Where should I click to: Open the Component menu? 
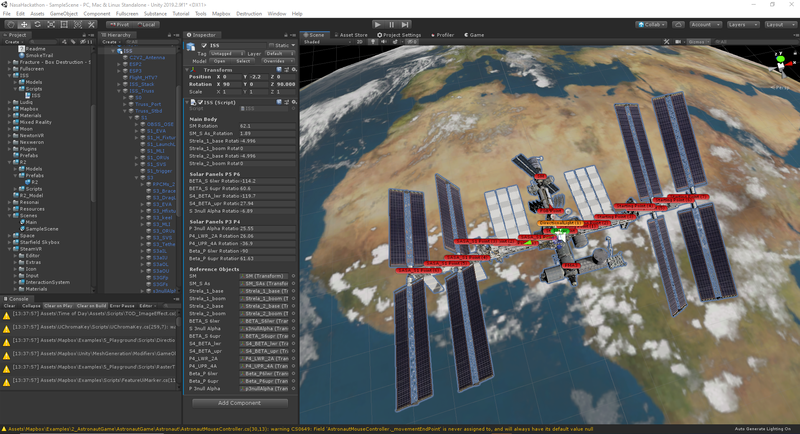(97, 14)
